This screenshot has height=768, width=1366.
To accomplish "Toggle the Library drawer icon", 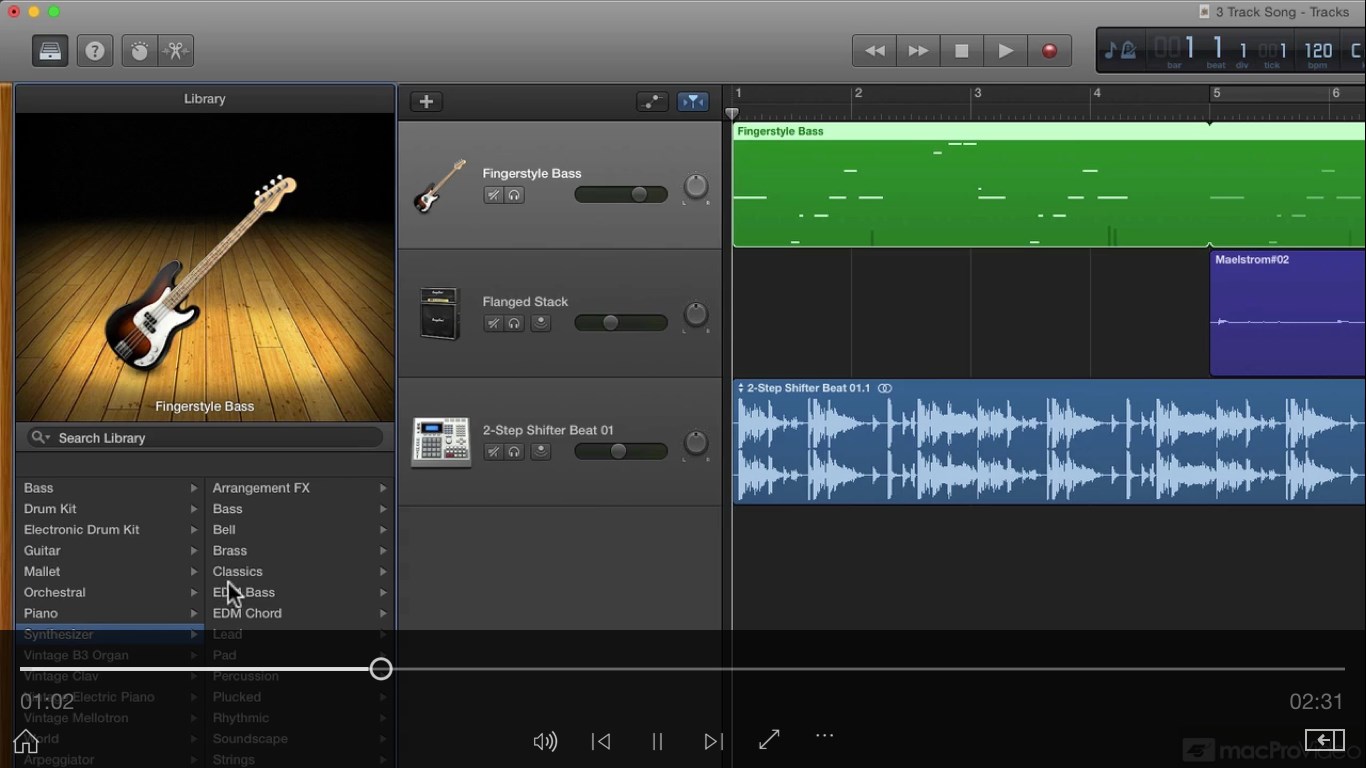I will (49, 50).
